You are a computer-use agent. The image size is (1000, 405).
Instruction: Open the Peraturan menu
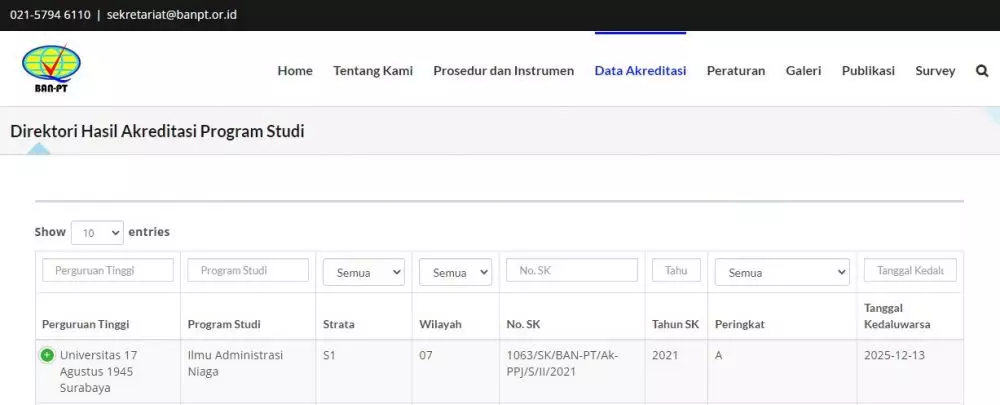tap(735, 71)
